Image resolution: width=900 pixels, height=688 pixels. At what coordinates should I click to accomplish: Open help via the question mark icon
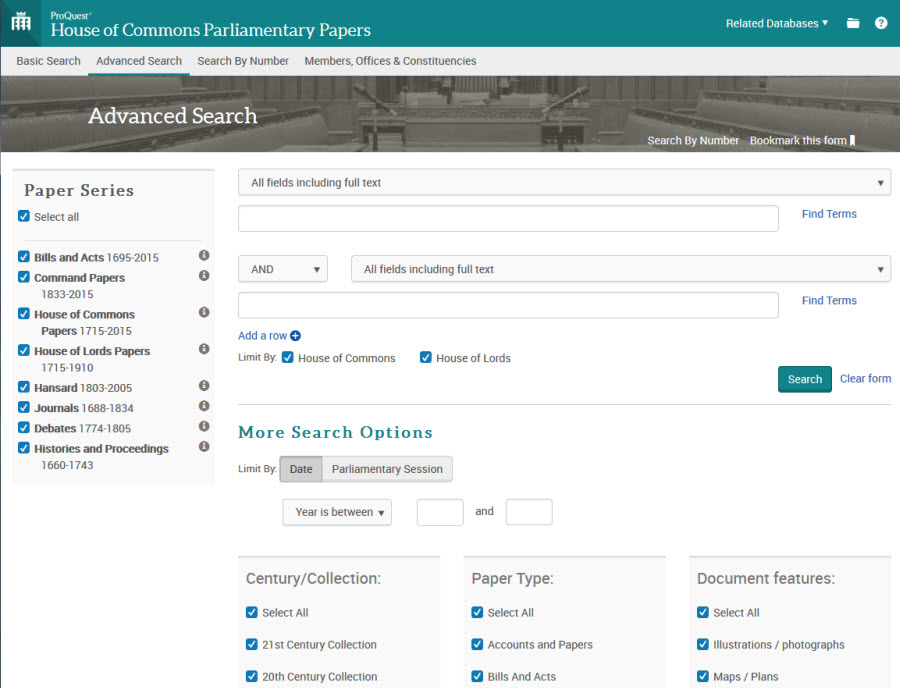click(881, 21)
